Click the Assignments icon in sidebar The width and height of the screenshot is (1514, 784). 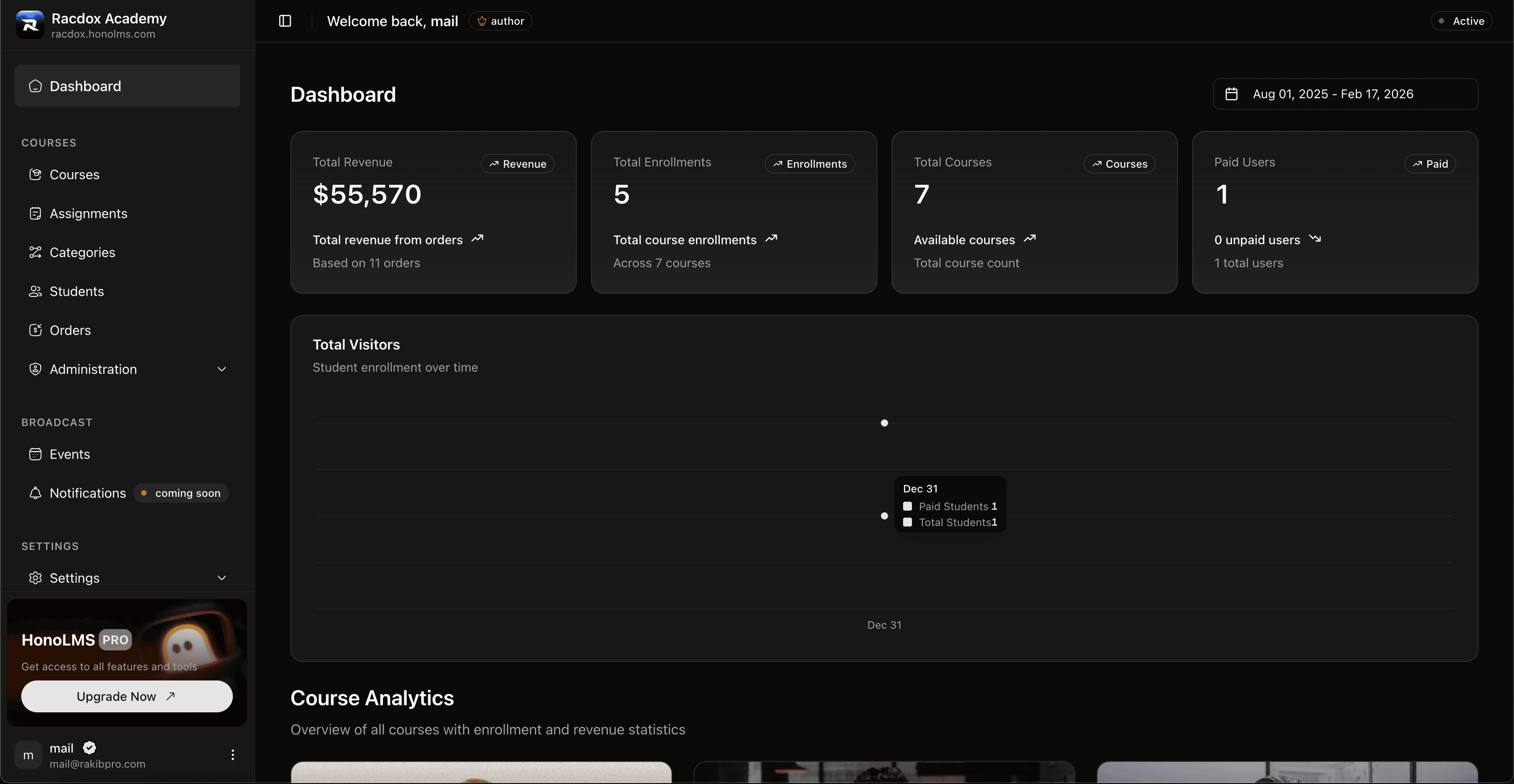35,213
